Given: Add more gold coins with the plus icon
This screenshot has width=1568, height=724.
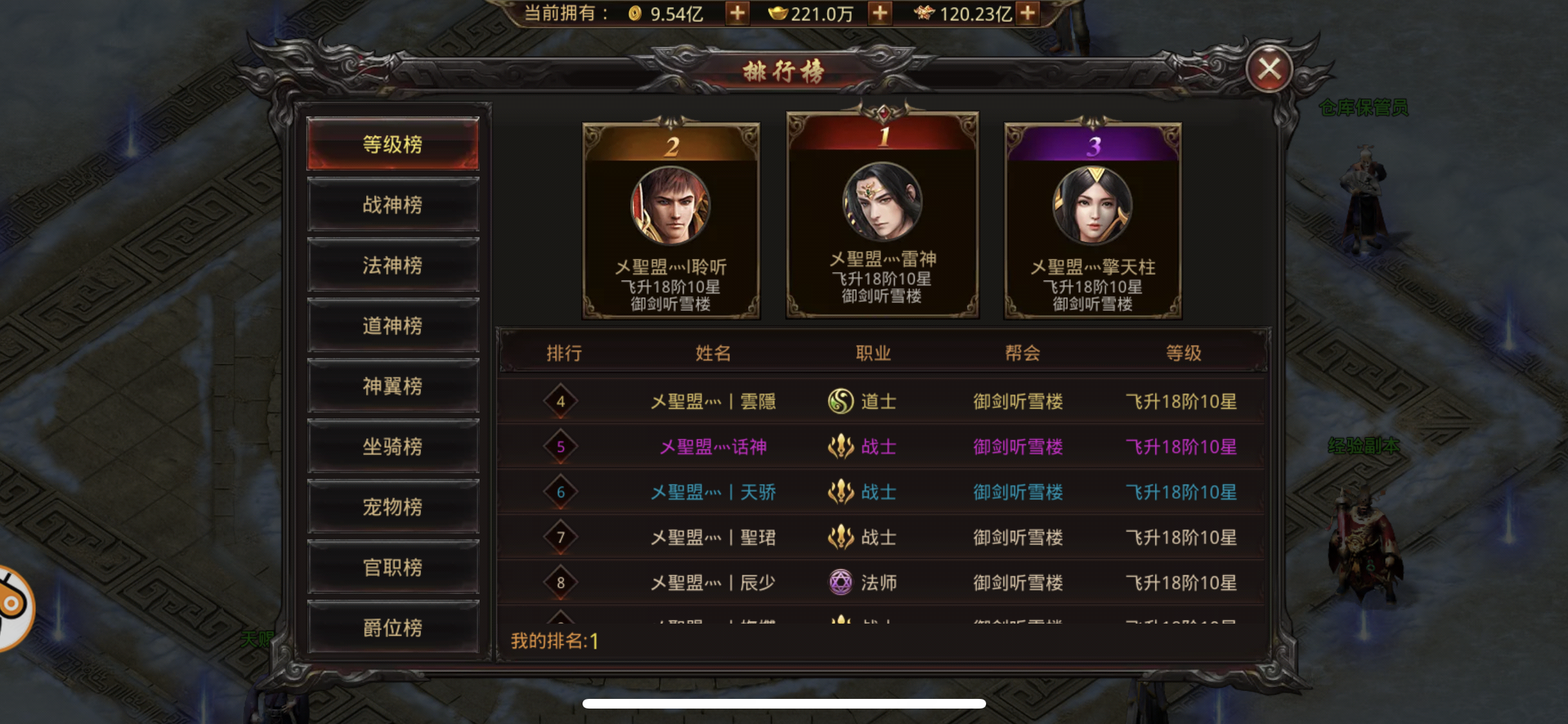Looking at the screenshot, I should 738,13.
